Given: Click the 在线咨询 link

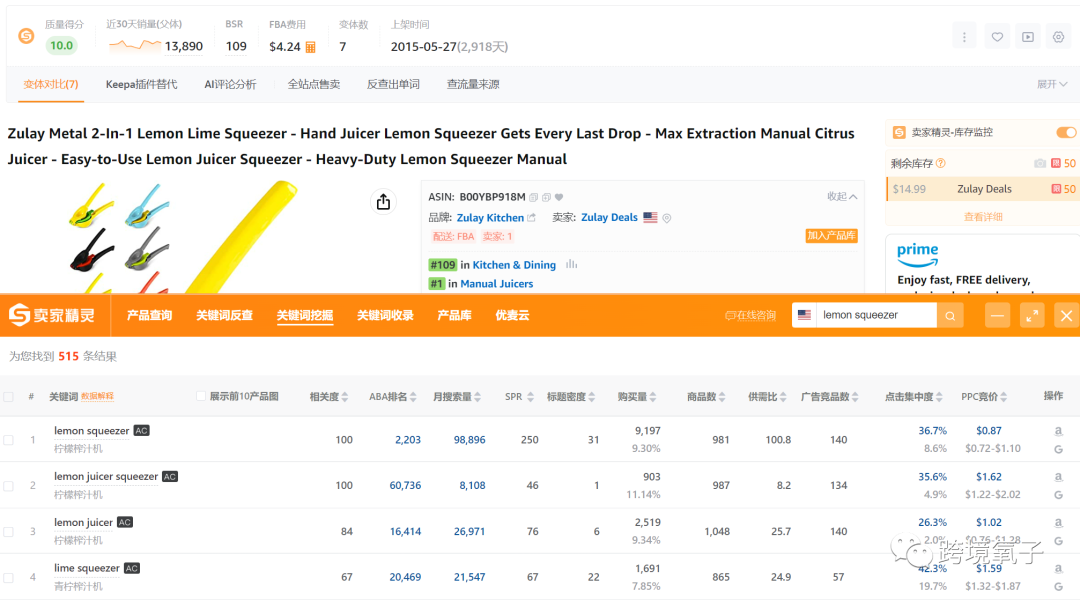Looking at the screenshot, I should point(750,315).
